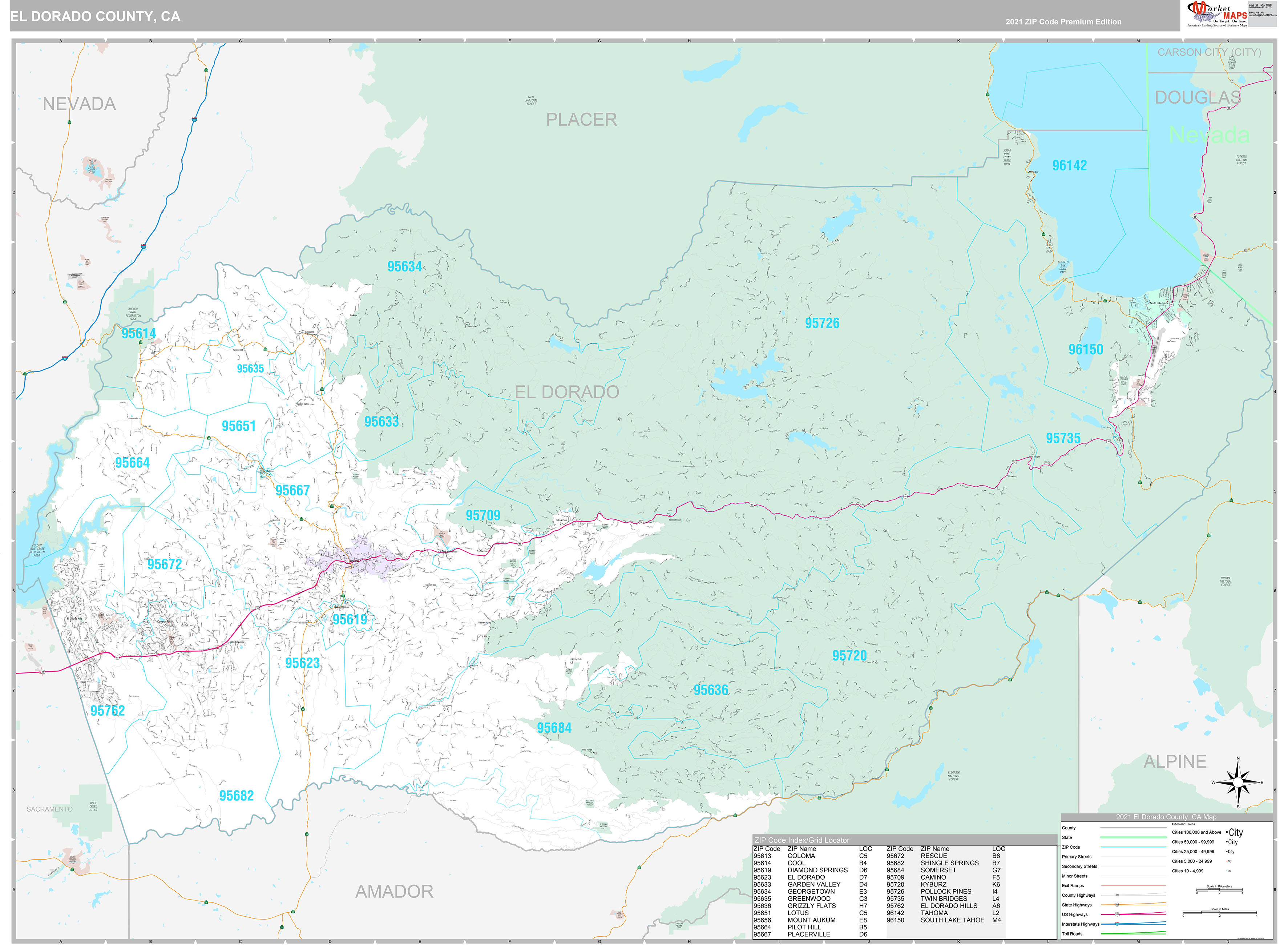Image resolution: width=1288 pixels, height=945 pixels.
Task: Click the Interstate Highways shield in legend
Action: click(x=1117, y=924)
